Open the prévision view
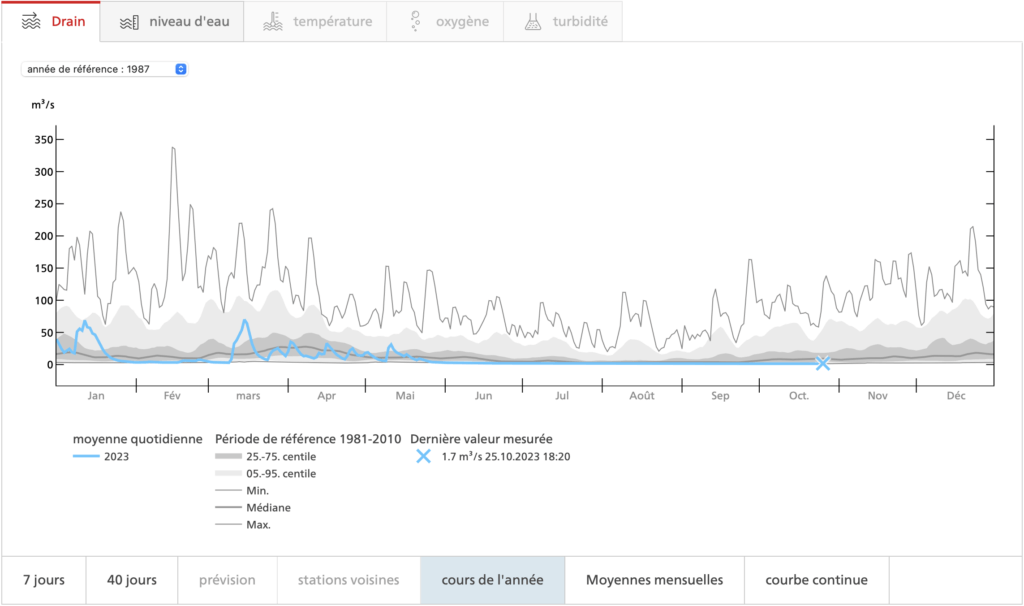This screenshot has height=606, width=1024. (x=227, y=580)
